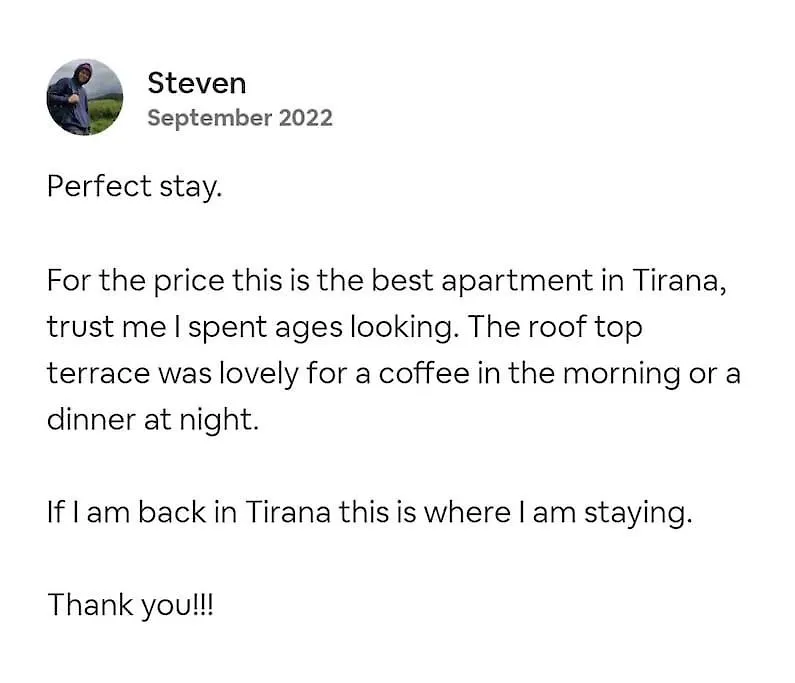Select the review date September 2022
The width and height of the screenshot is (795, 683).
pos(240,118)
